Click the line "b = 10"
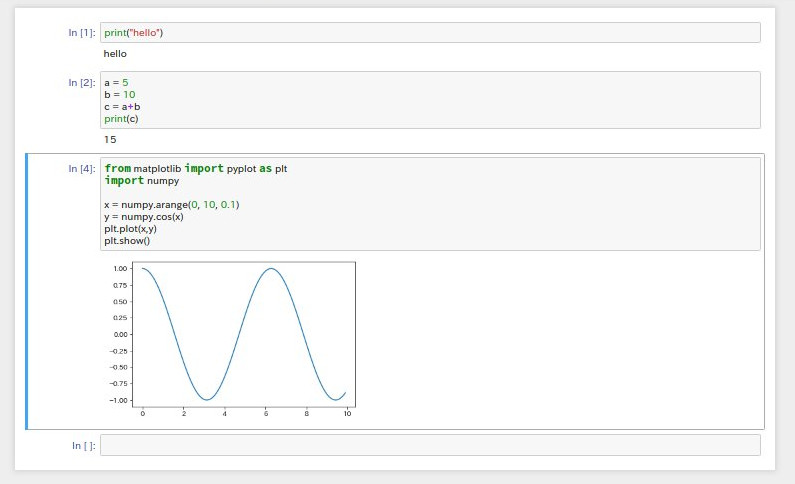The image size is (795, 484). tap(120, 95)
